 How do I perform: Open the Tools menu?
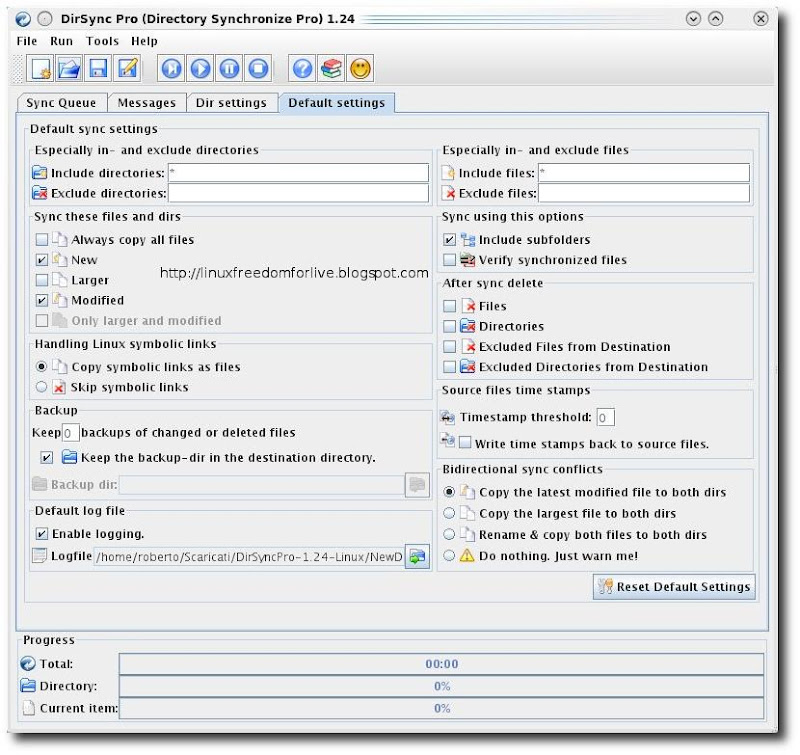[102, 41]
